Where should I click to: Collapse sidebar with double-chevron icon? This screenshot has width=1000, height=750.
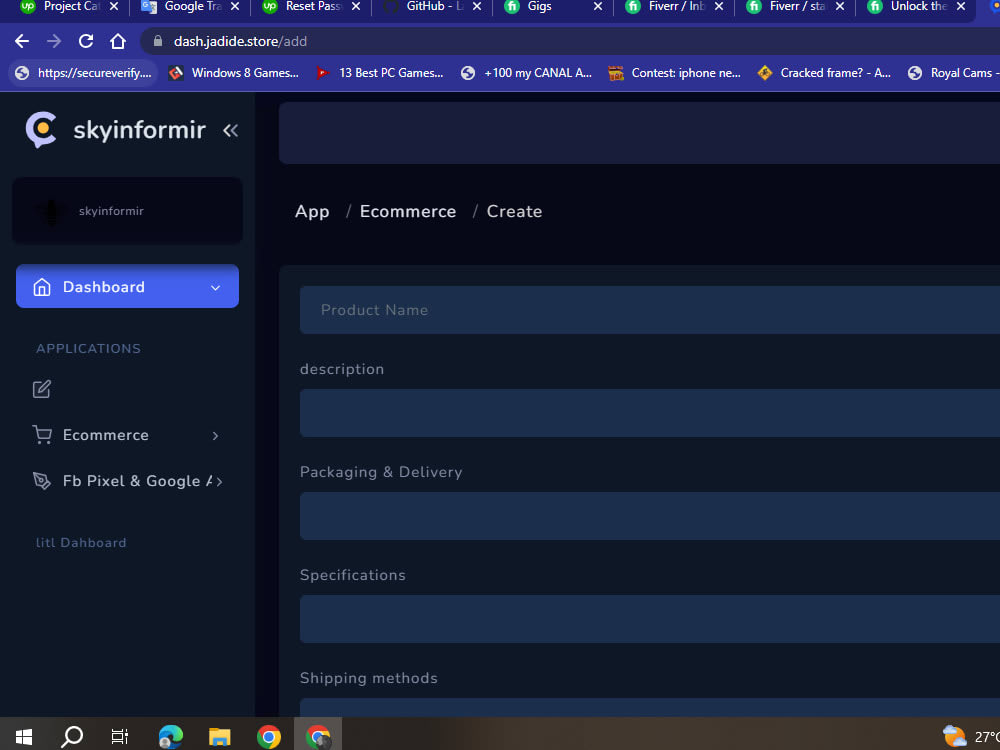(x=230, y=131)
